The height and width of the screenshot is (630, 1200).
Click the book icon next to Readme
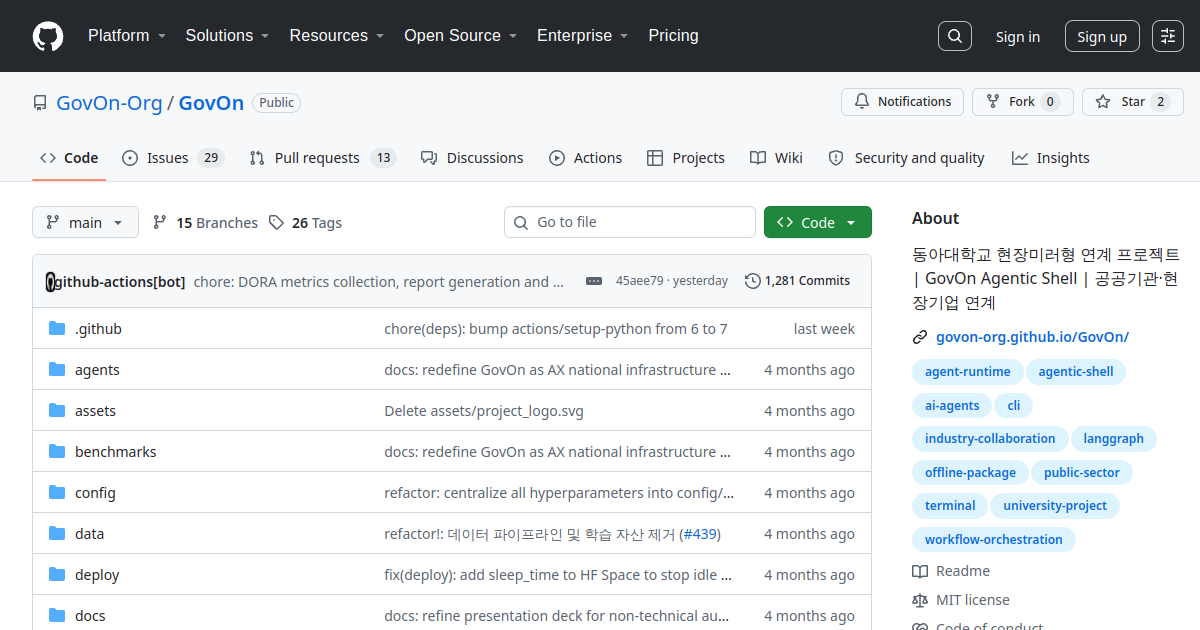click(920, 572)
